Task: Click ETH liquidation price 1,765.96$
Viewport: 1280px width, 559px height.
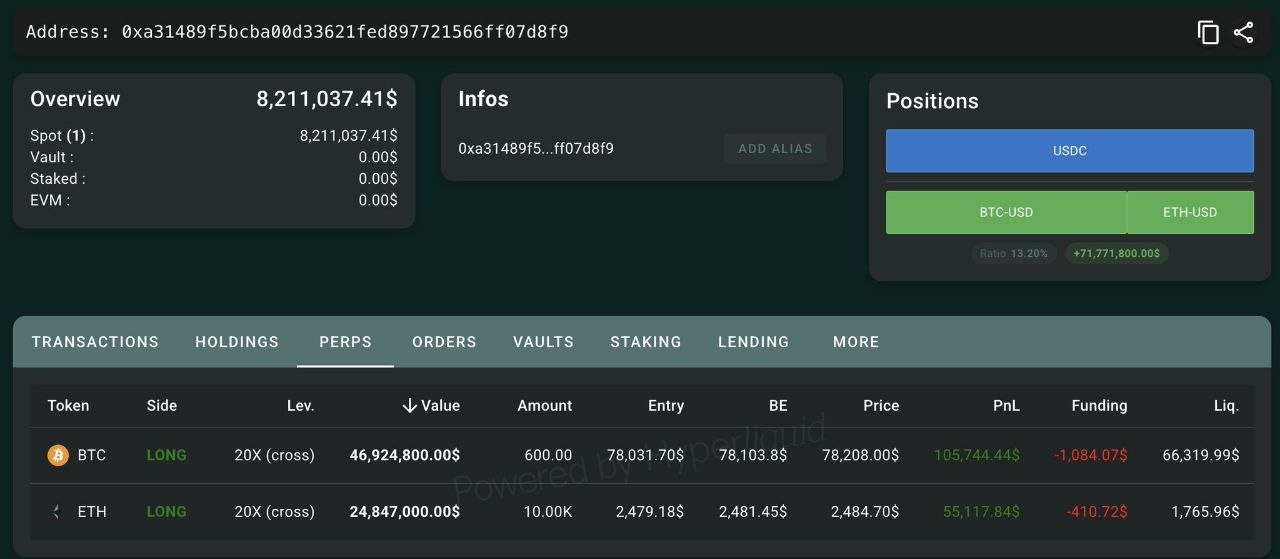Action: [1206, 511]
